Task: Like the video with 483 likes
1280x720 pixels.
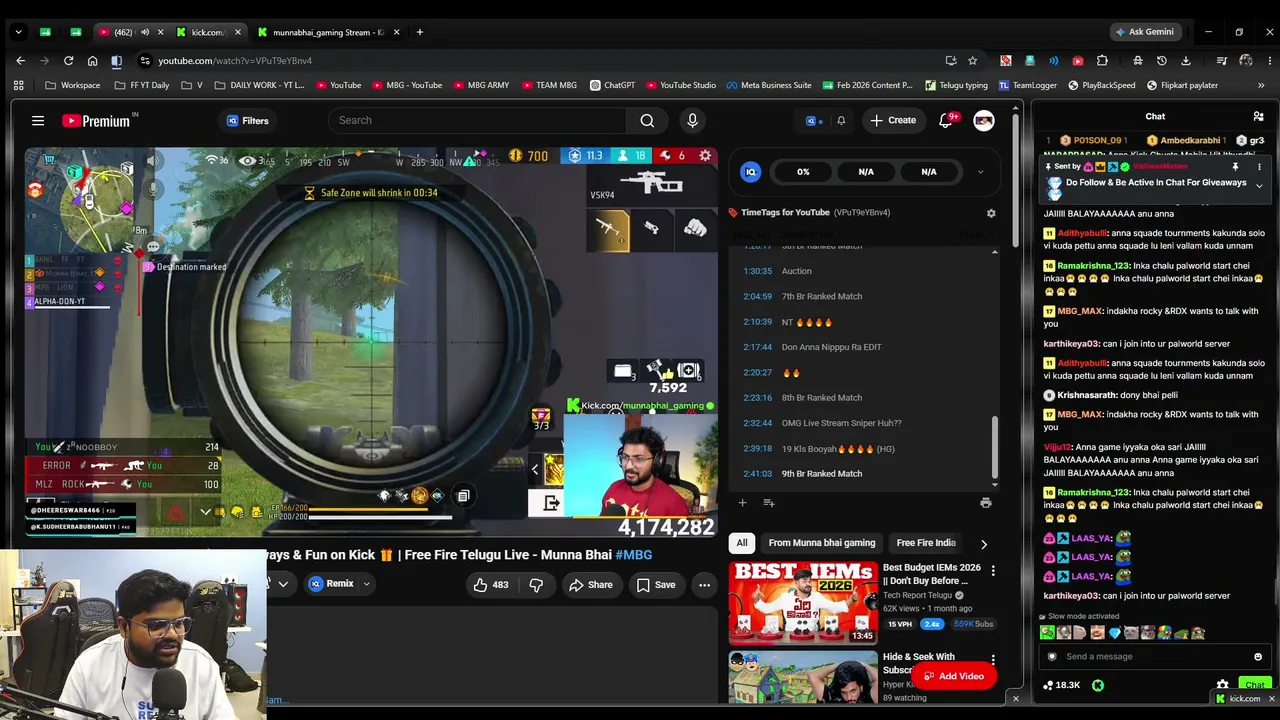Action: pyautogui.click(x=490, y=585)
